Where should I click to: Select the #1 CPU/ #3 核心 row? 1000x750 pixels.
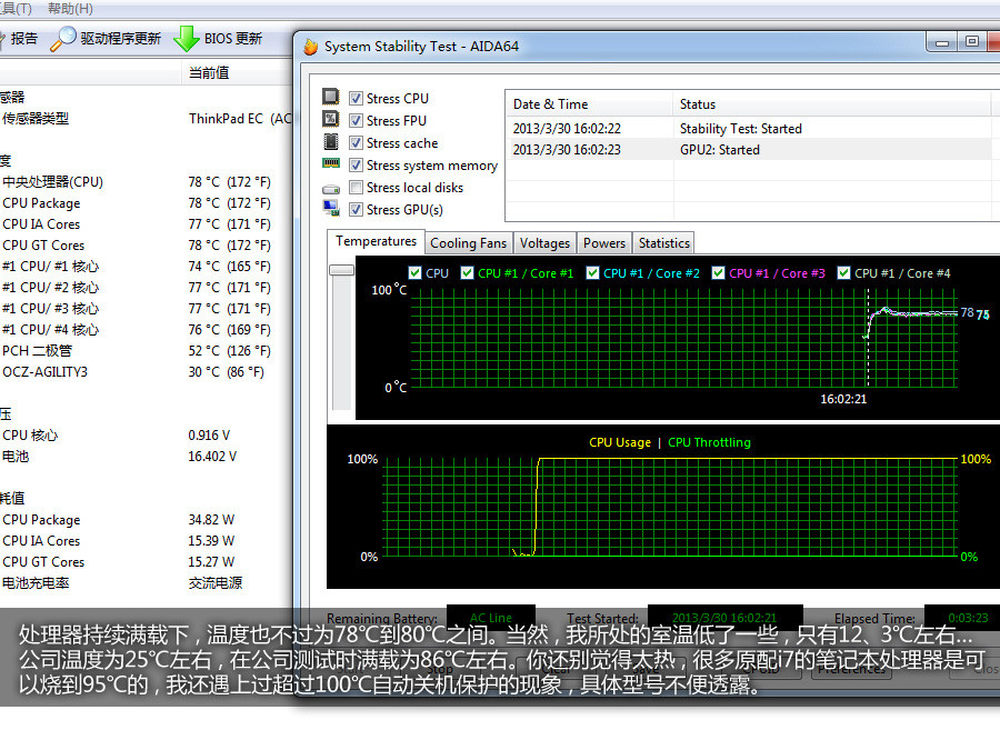[146, 308]
